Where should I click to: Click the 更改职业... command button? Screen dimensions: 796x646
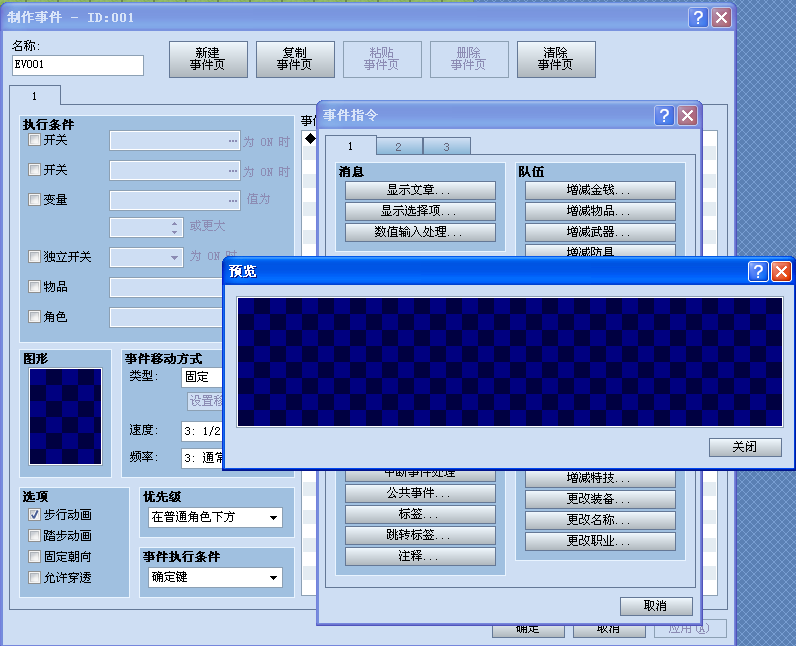(600, 541)
